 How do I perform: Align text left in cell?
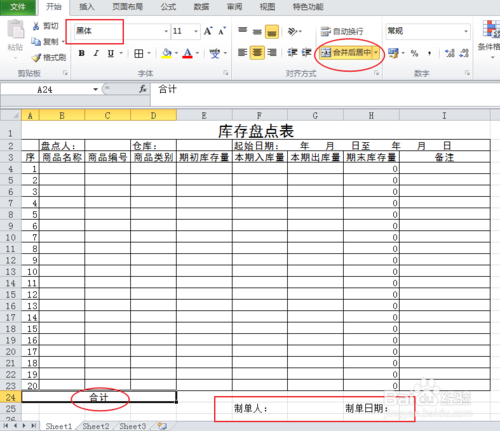click(x=243, y=53)
